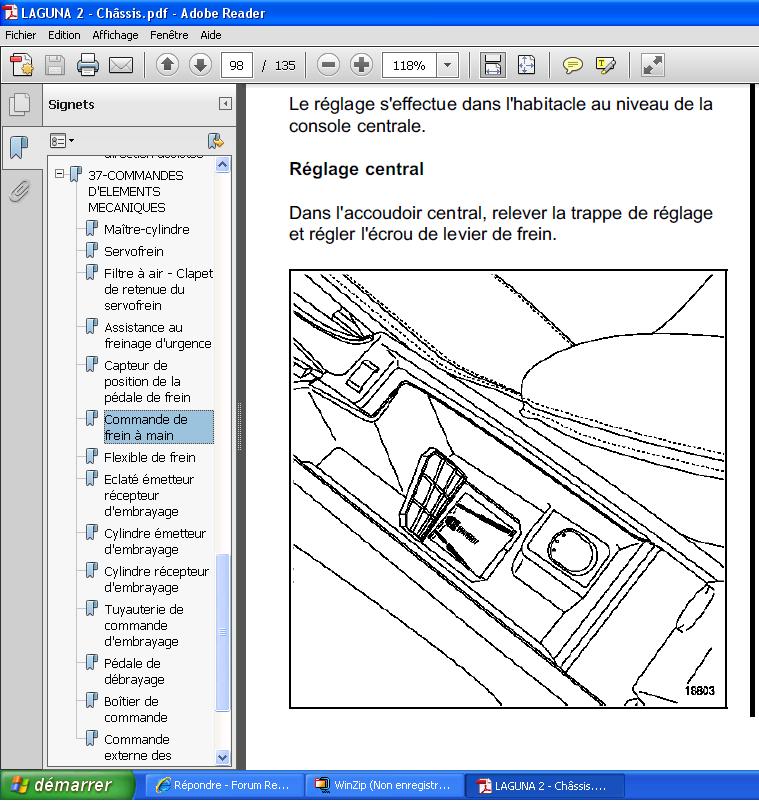The image size is (759, 803).
Task: Open the Attachments paperclip panel
Action: [19, 192]
